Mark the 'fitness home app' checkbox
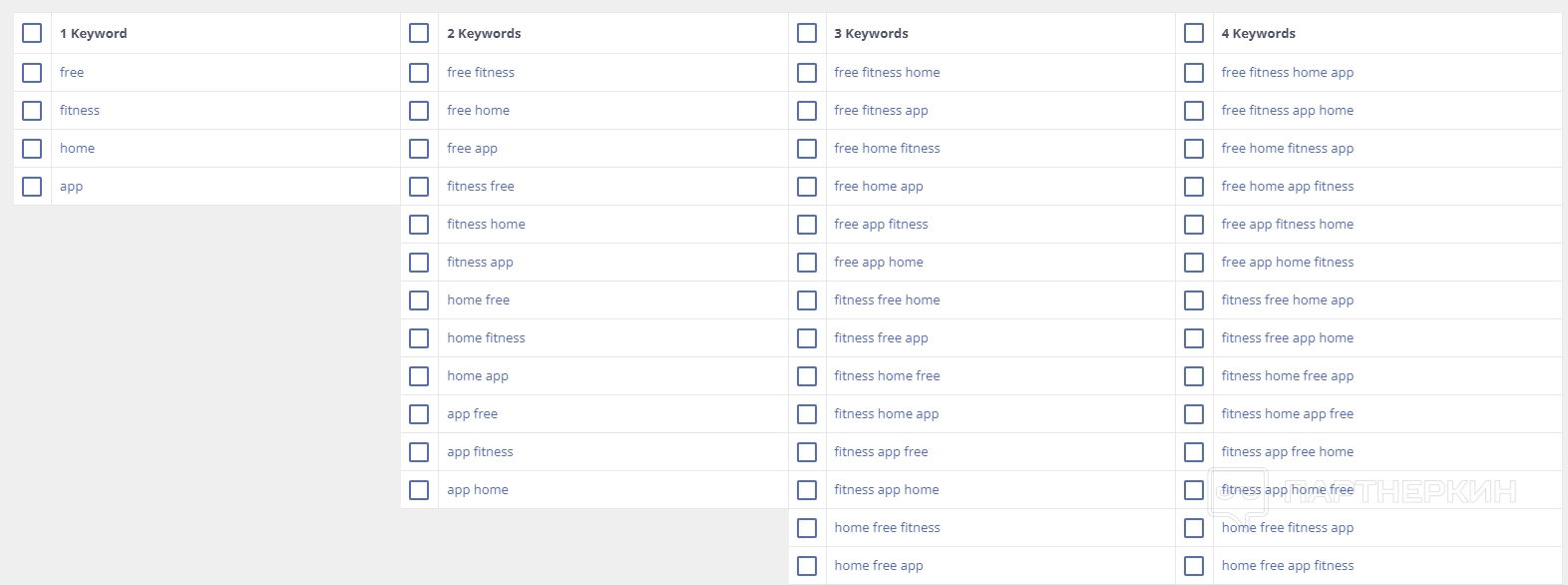Screen dimensions: 1568x585 pos(807,414)
